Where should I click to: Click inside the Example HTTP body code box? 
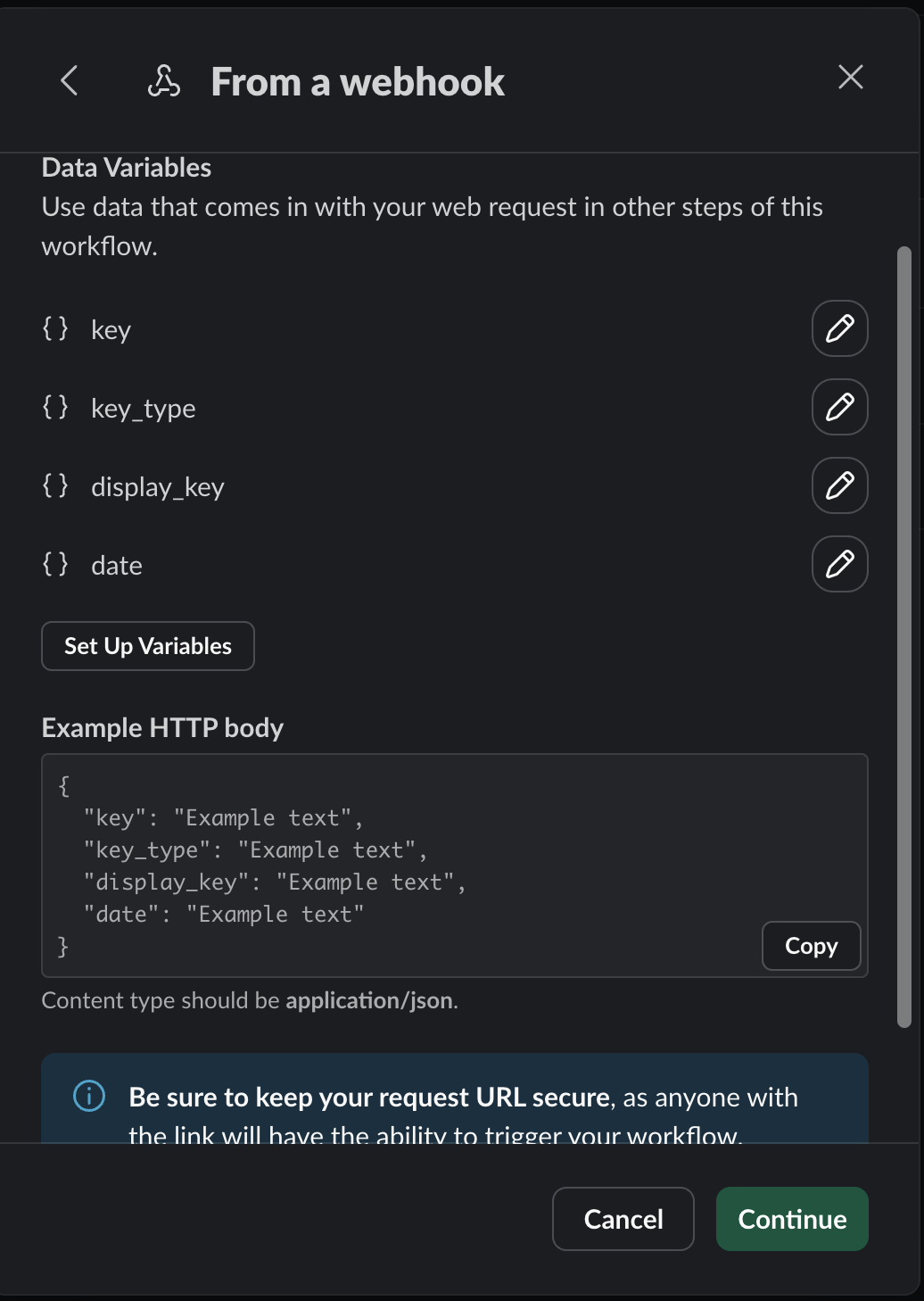(x=455, y=866)
